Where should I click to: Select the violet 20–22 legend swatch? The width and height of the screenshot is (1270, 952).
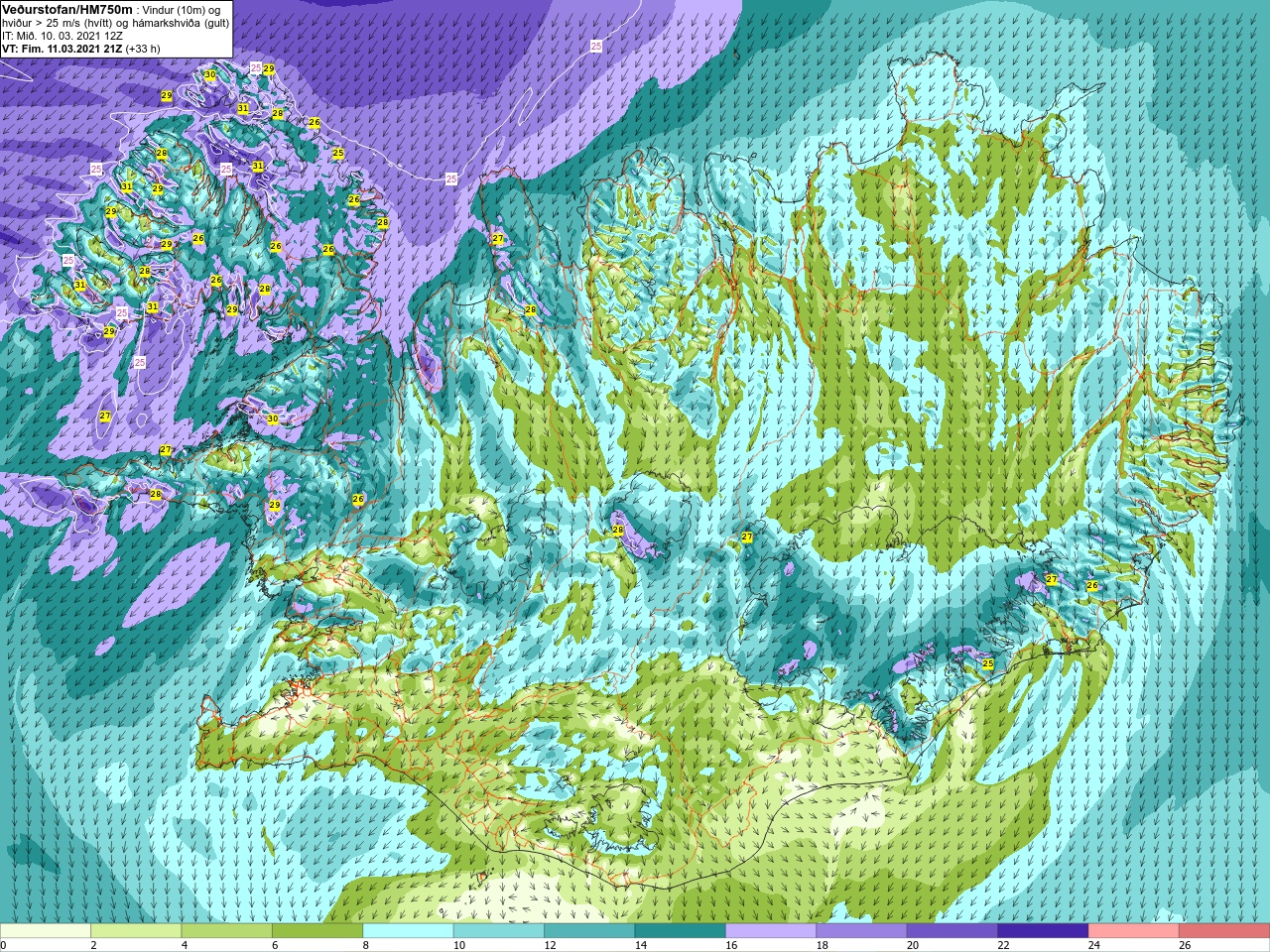pyautogui.click(x=952, y=931)
